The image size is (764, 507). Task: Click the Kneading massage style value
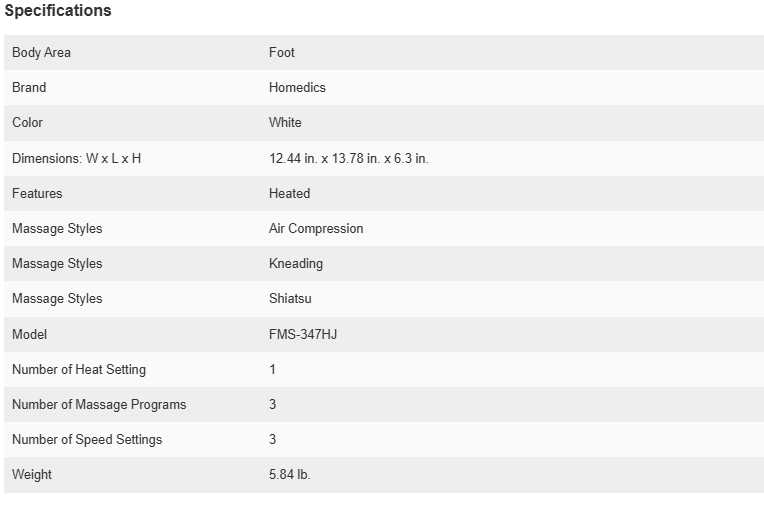click(296, 264)
